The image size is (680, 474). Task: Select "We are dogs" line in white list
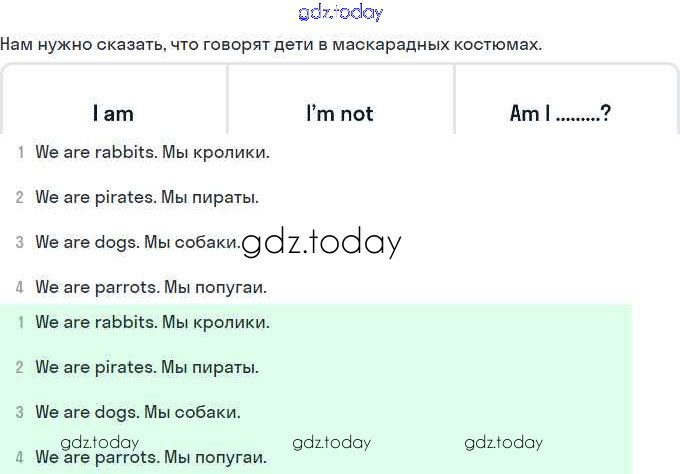(x=137, y=242)
